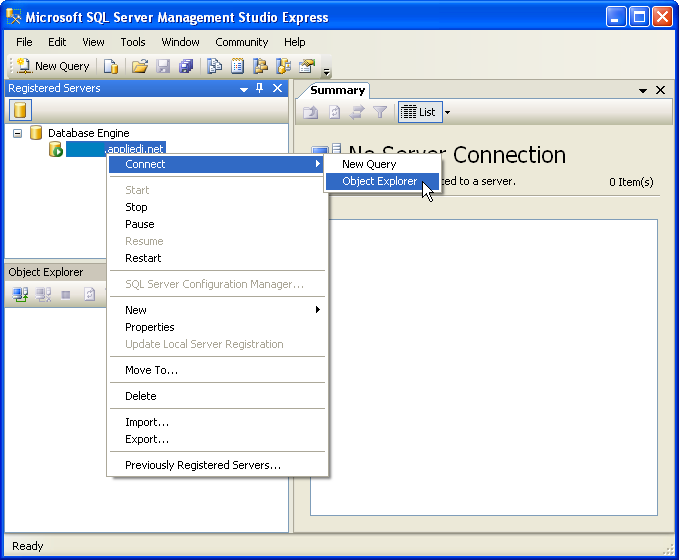The image size is (679, 560).
Task: Open the Registered Servers toolbar icon
Action: pyautogui.click(x=214, y=66)
